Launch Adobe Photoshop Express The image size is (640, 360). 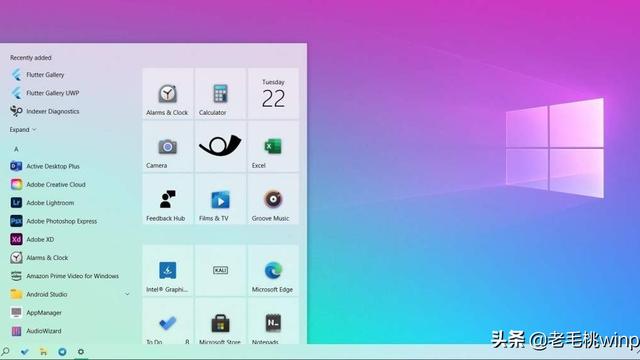click(x=54, y=221)
